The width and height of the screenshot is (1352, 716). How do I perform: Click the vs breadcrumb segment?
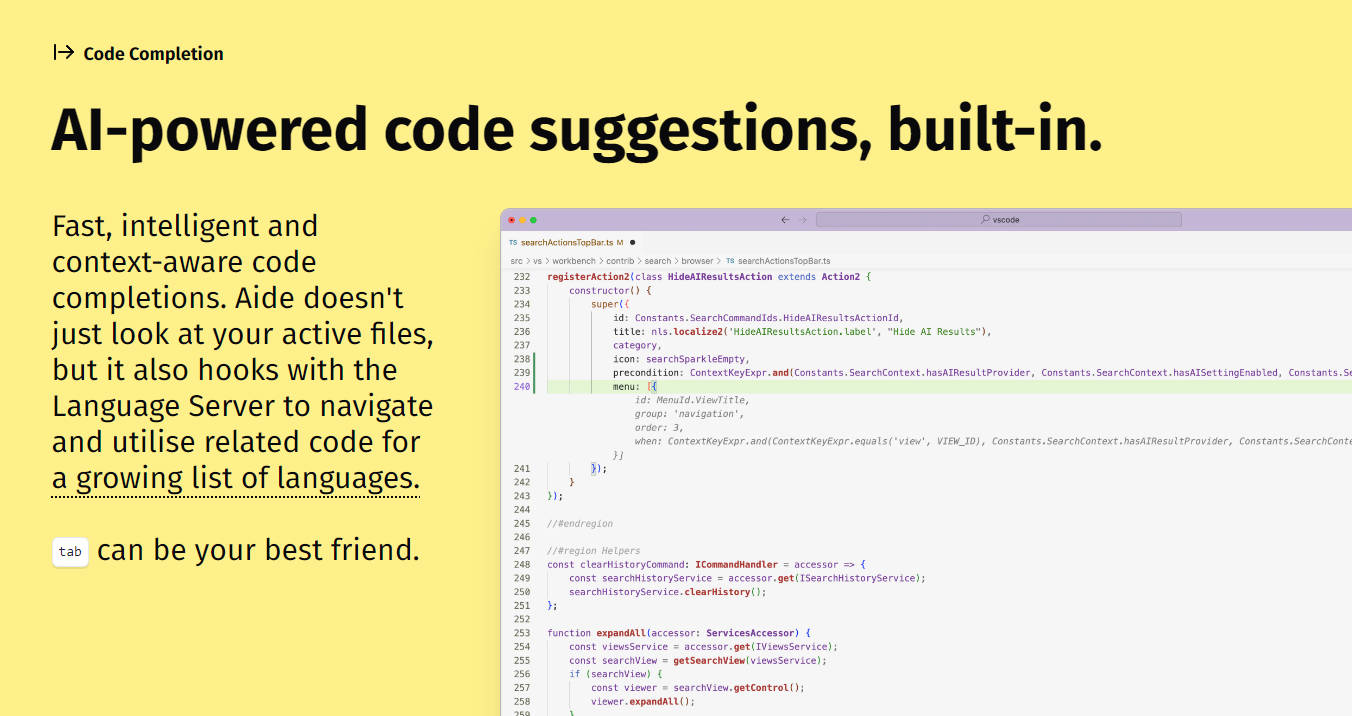tap(537, 261)
